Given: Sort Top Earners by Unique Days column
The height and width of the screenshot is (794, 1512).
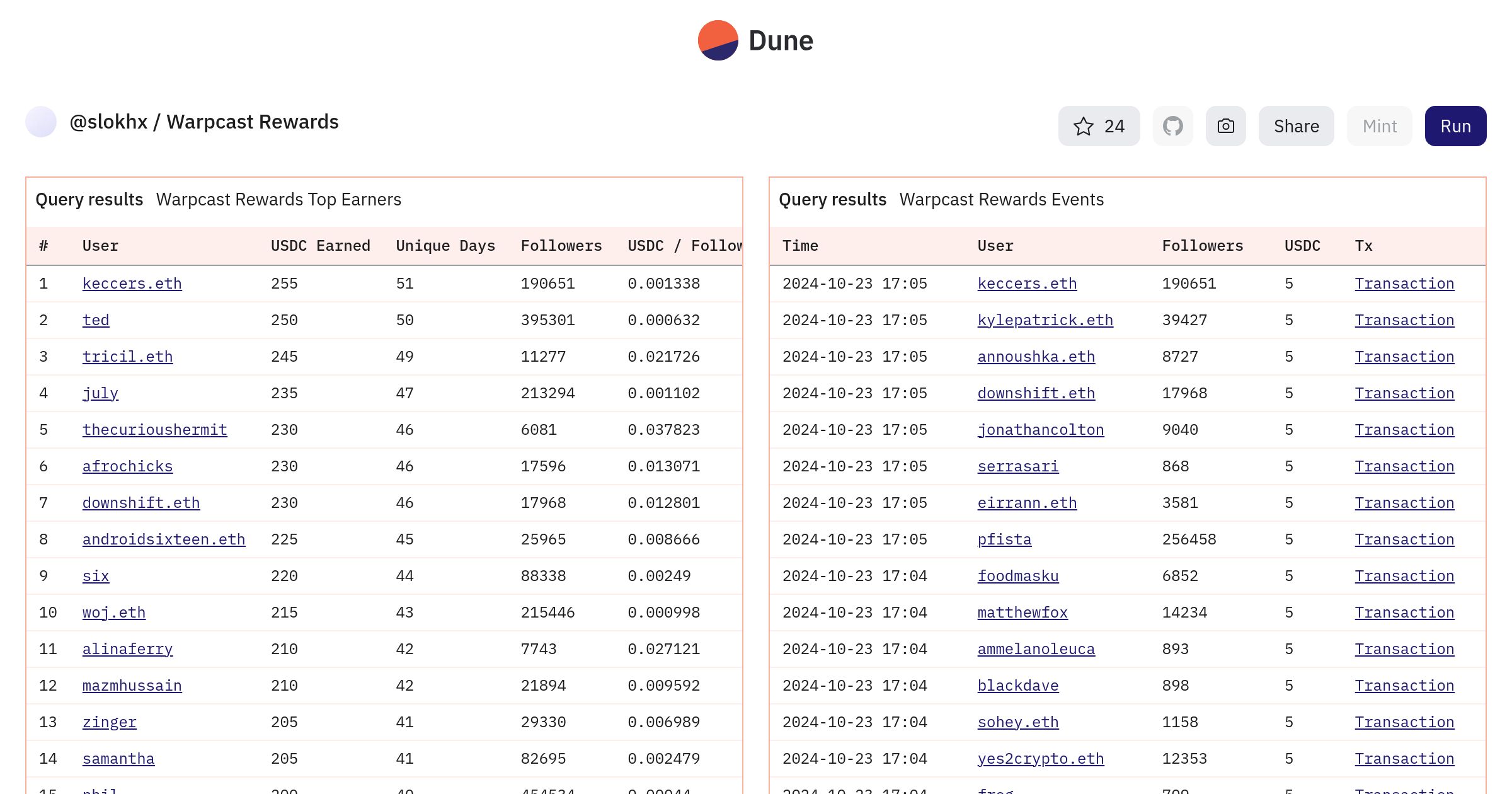Looking at the screenshot, I should (445, 246).
